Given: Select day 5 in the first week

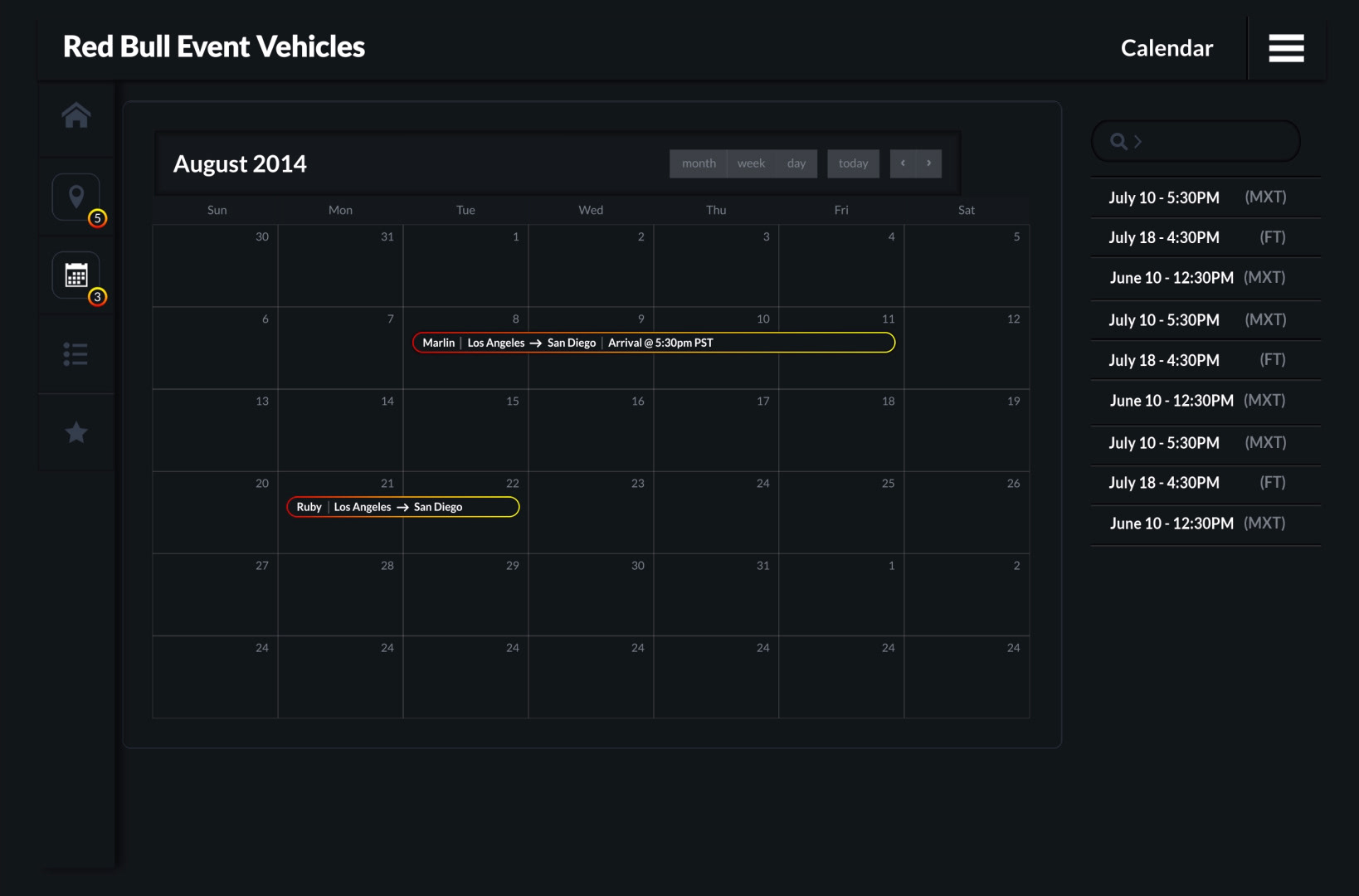Looking at the screenshot, I should click(967, 266).
